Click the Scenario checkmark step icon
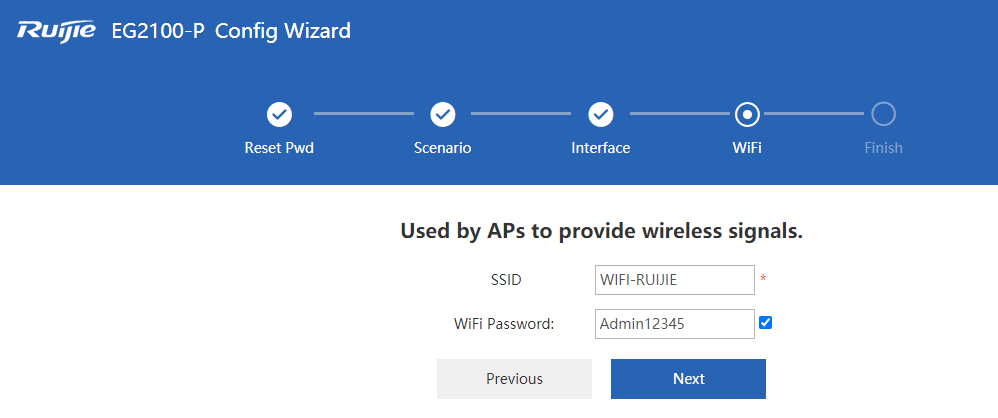 point(442,114)
